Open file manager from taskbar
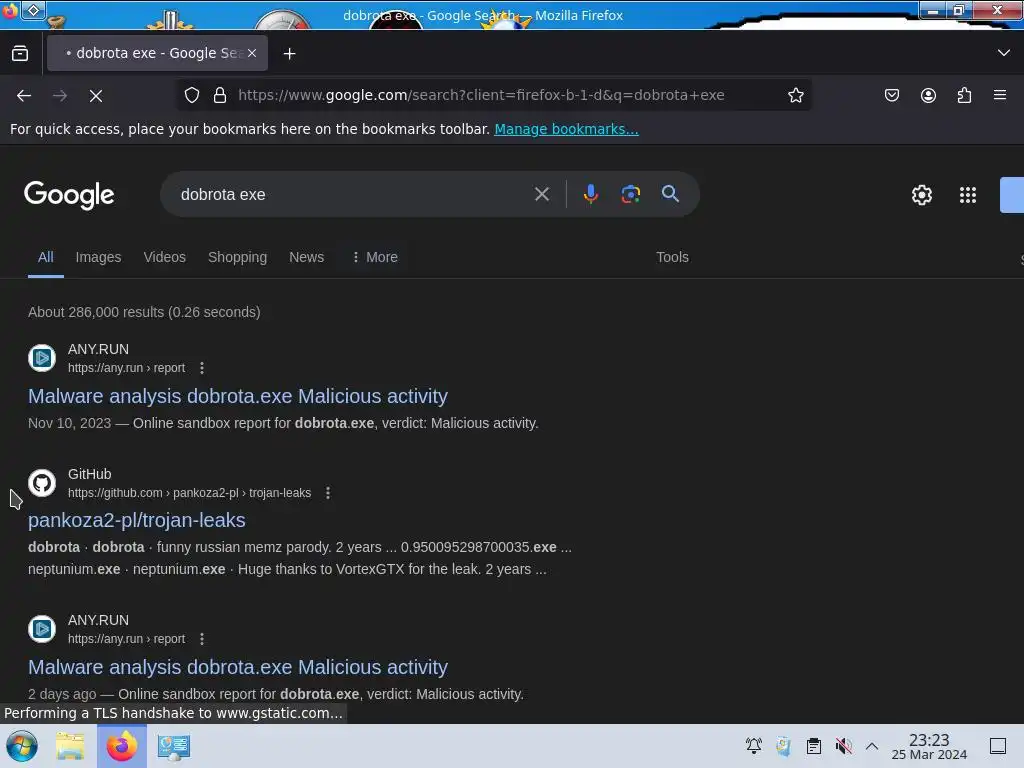This screenshot has height=768, width=1024. (x=71, y=746)
